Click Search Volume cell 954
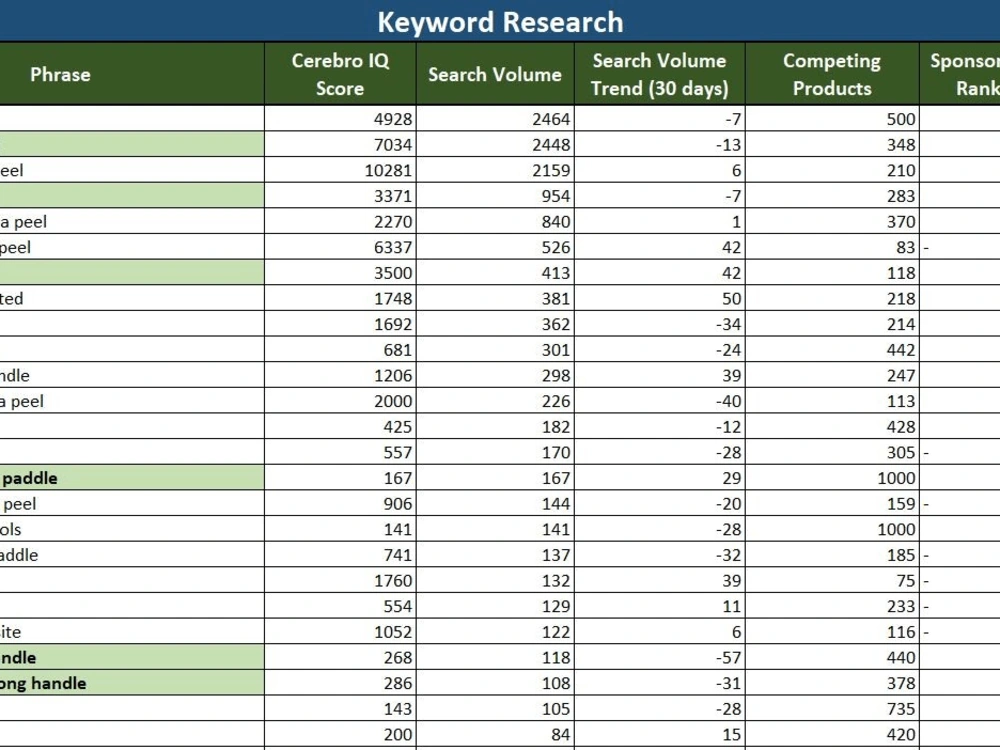Image resolution: width=1000 pixels, height=750 pixels. pos(495,196)
